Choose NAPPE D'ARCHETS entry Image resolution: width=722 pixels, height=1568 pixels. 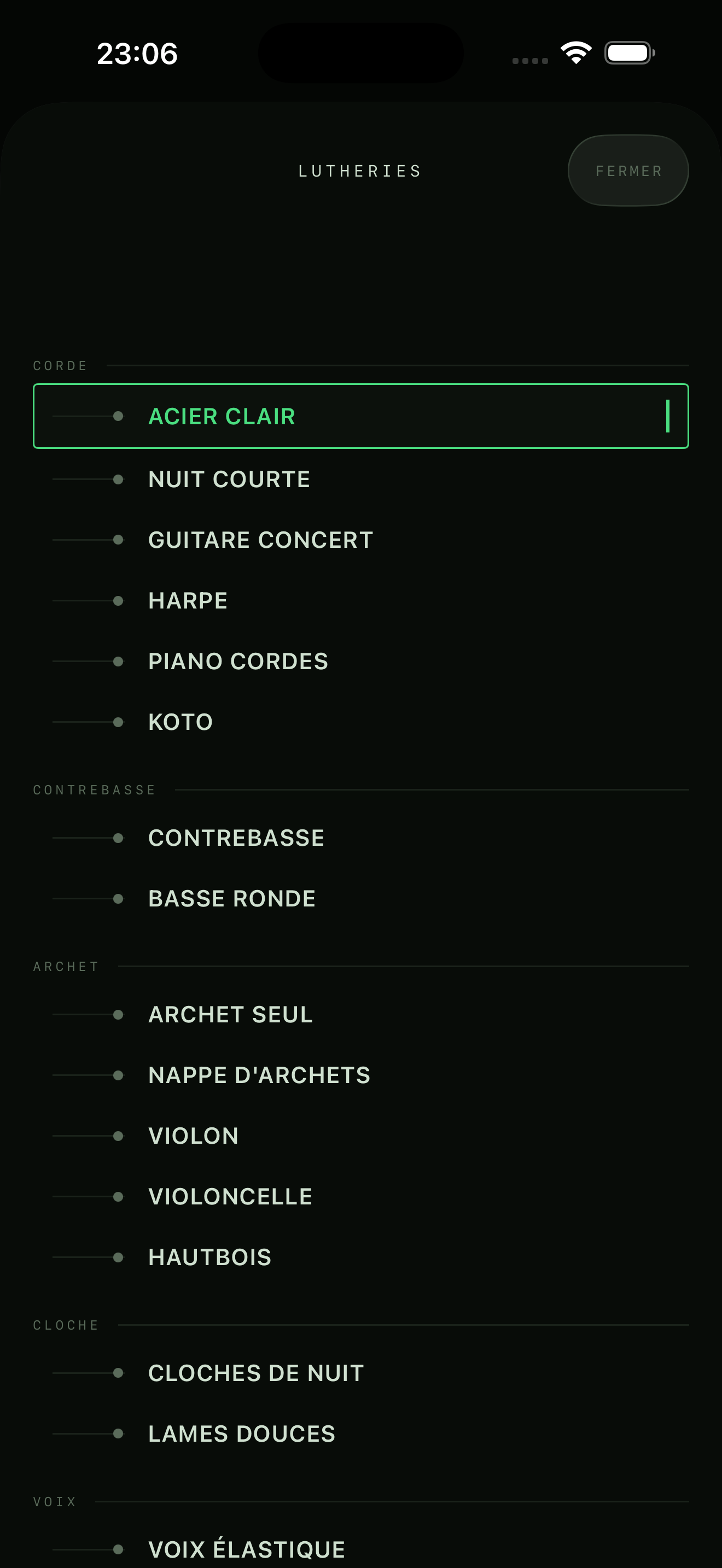pos(361,1075)
